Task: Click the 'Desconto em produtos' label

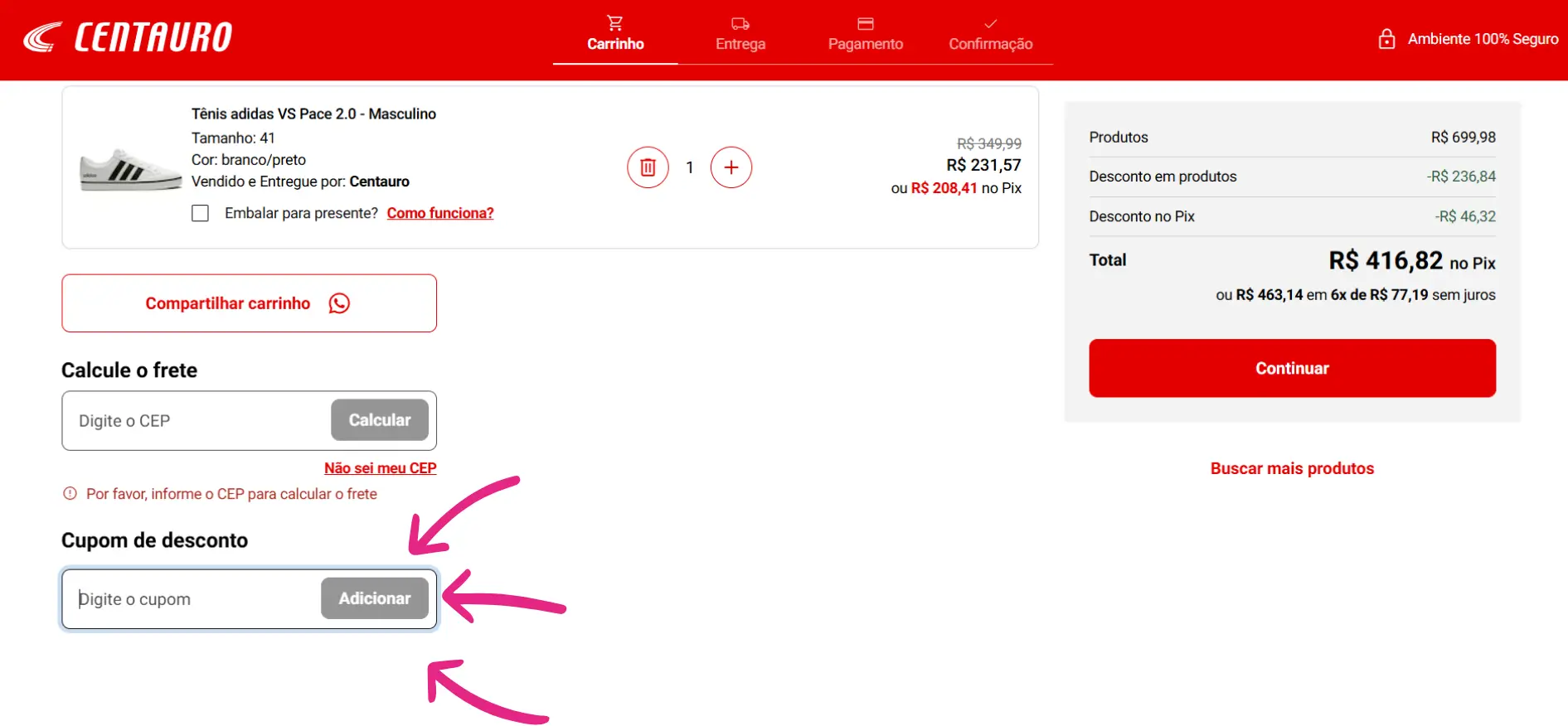Action: 1163,177
